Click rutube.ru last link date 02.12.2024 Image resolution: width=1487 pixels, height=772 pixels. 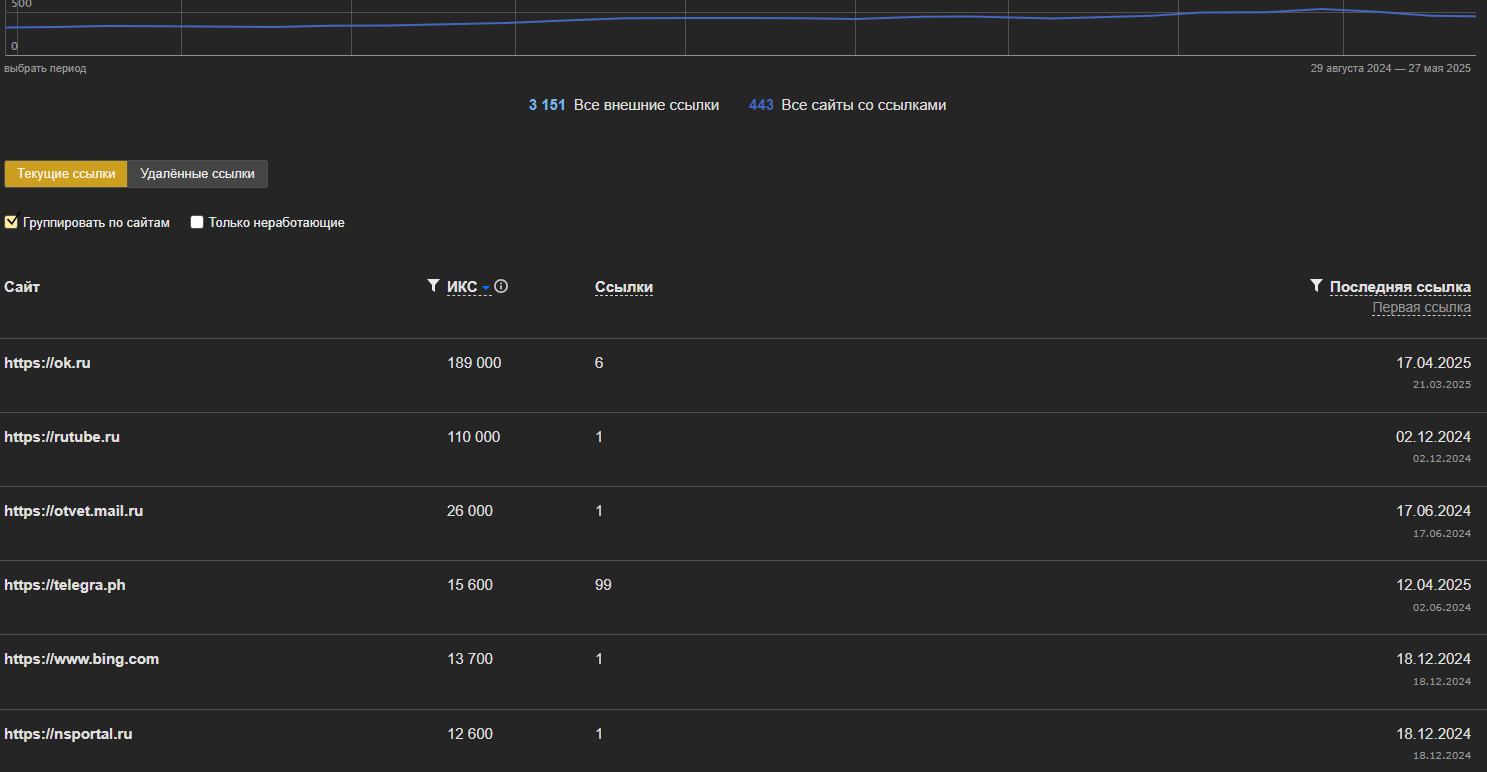[1434, 437]
